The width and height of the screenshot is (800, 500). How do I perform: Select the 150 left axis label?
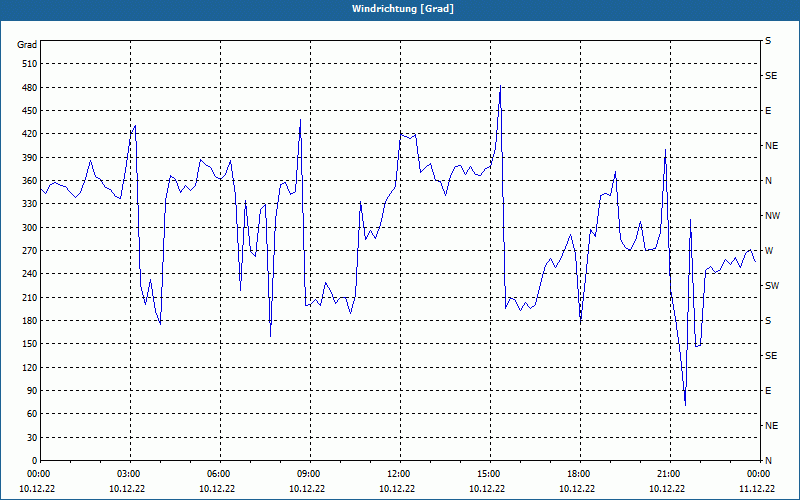pos(29,344)
